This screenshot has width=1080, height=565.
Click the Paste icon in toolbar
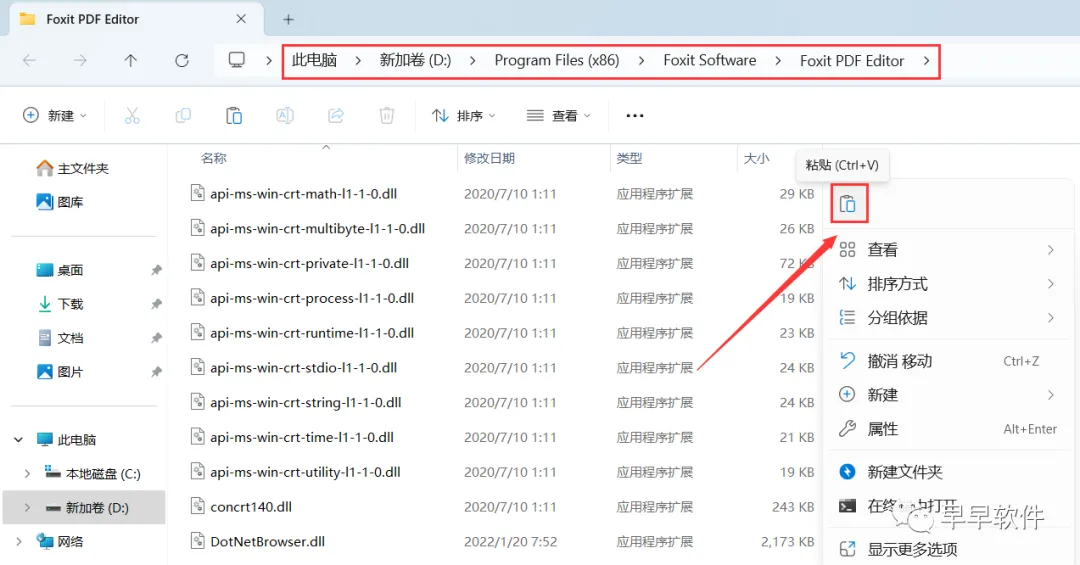click(234, 115)
